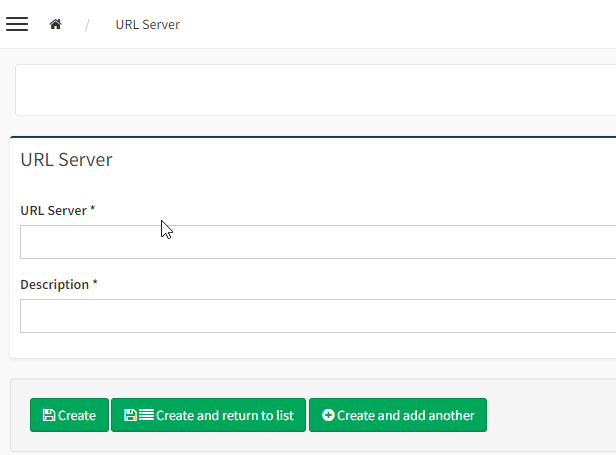Open the hamburger sidebar menu

[17, 24]
